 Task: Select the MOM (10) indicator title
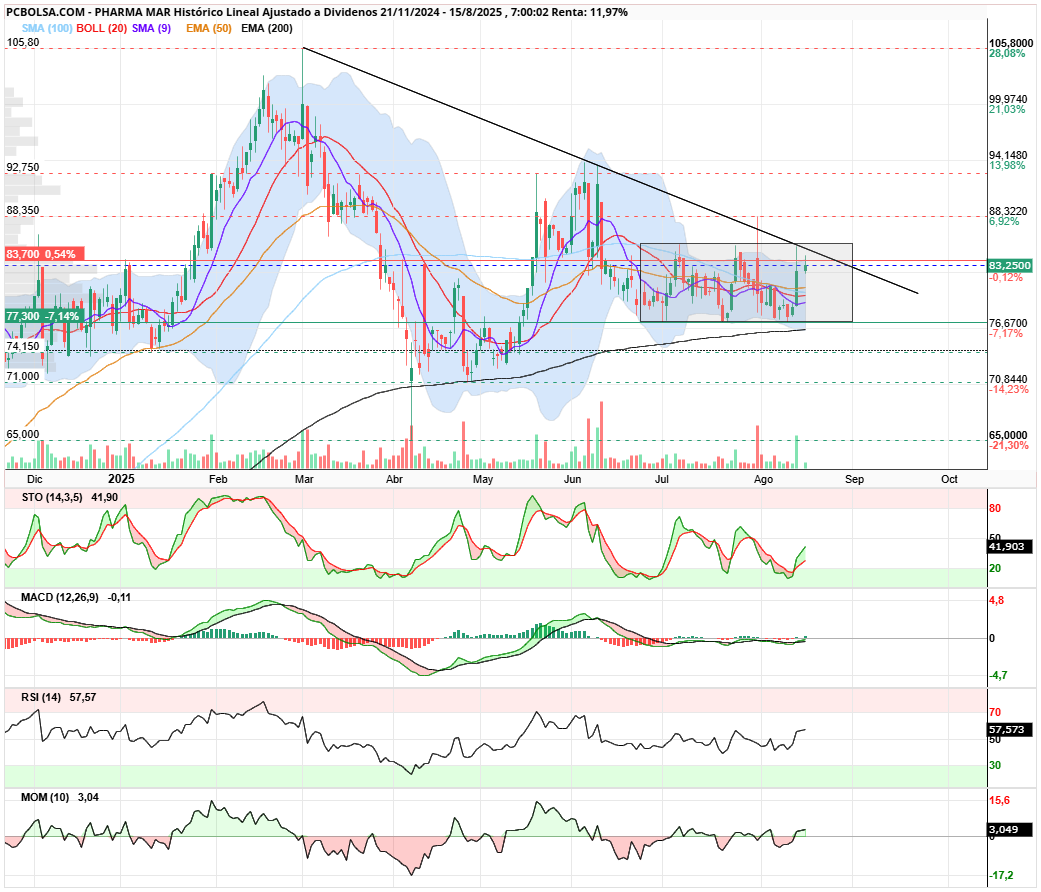point(45,797)
